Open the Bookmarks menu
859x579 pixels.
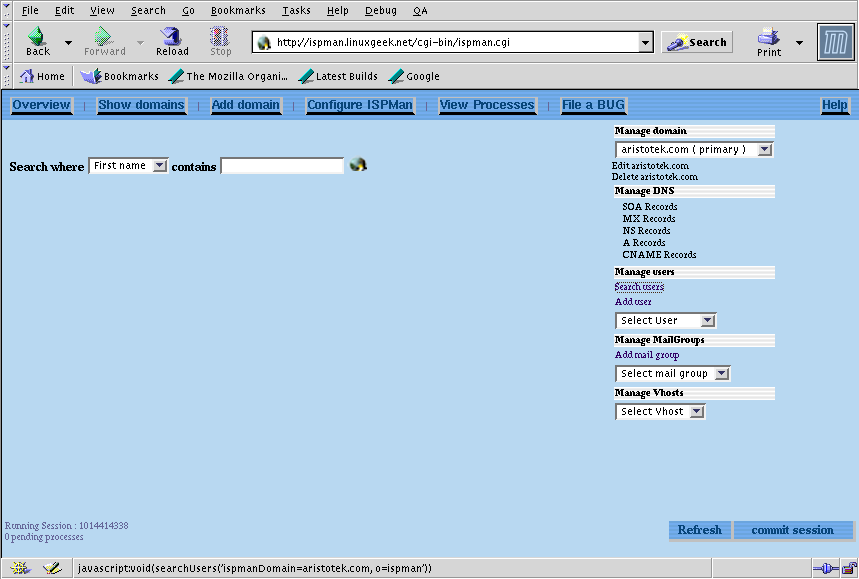238,10
